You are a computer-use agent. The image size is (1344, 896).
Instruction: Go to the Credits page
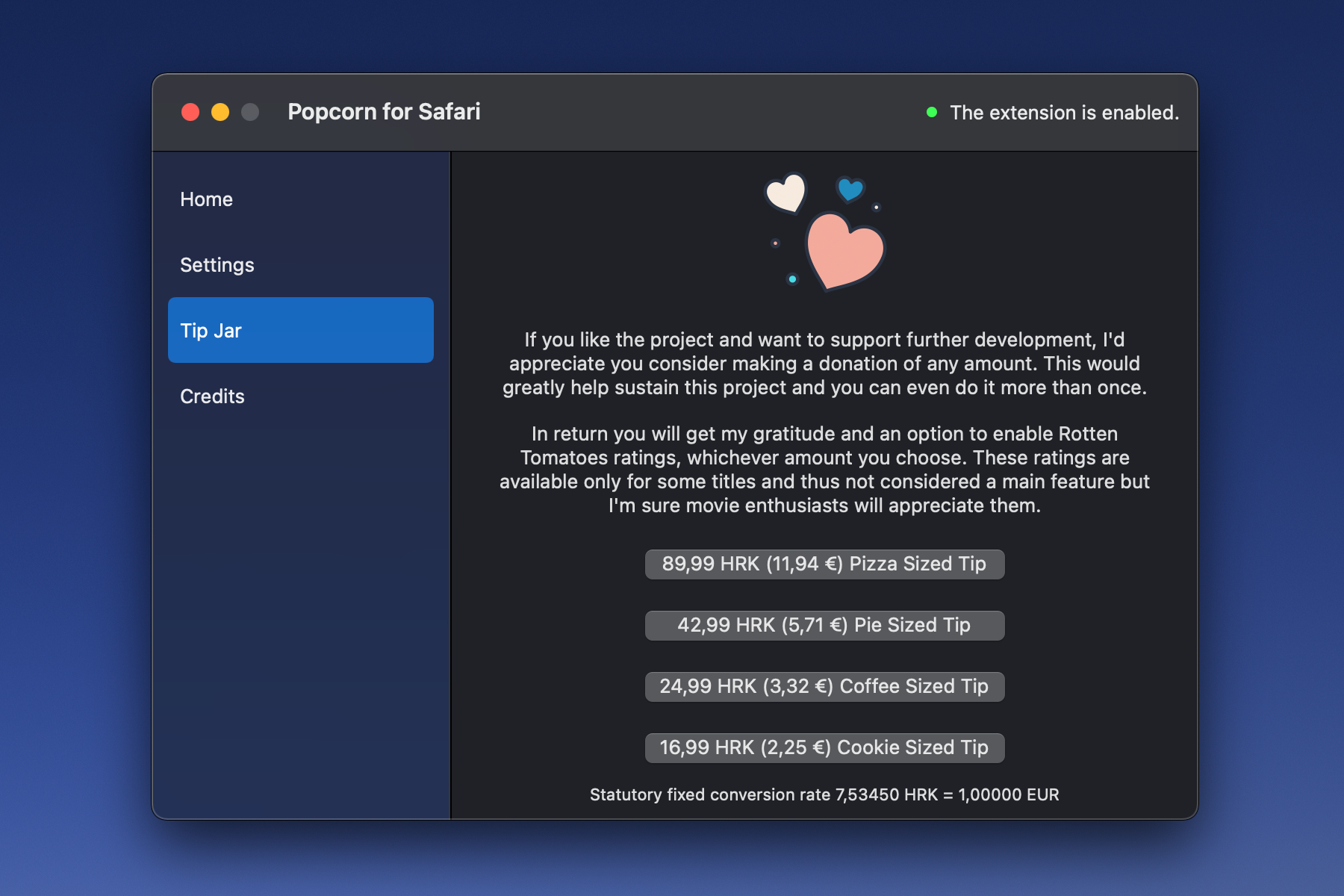click(x=213, y=396)
